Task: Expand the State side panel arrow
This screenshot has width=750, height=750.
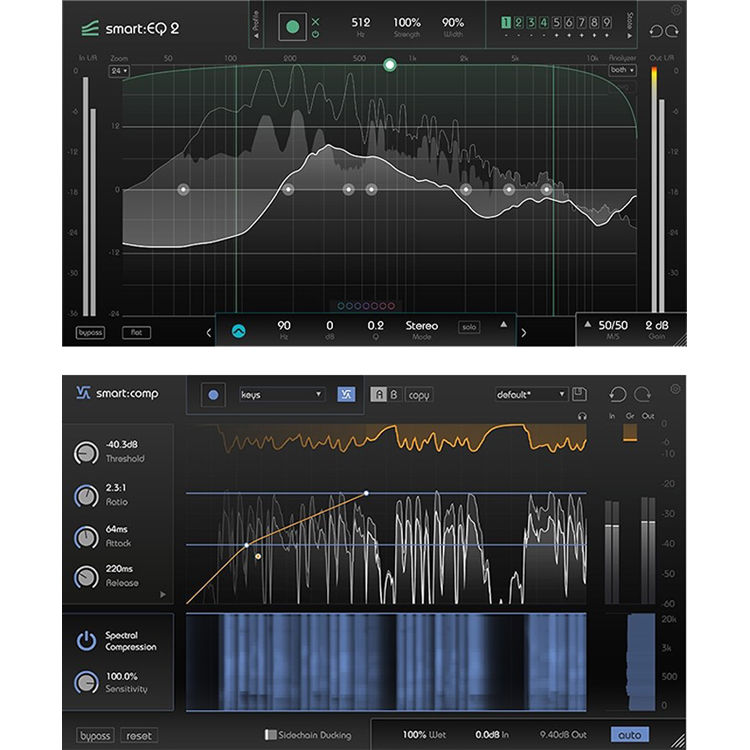Action: click(x=629, y=35)
